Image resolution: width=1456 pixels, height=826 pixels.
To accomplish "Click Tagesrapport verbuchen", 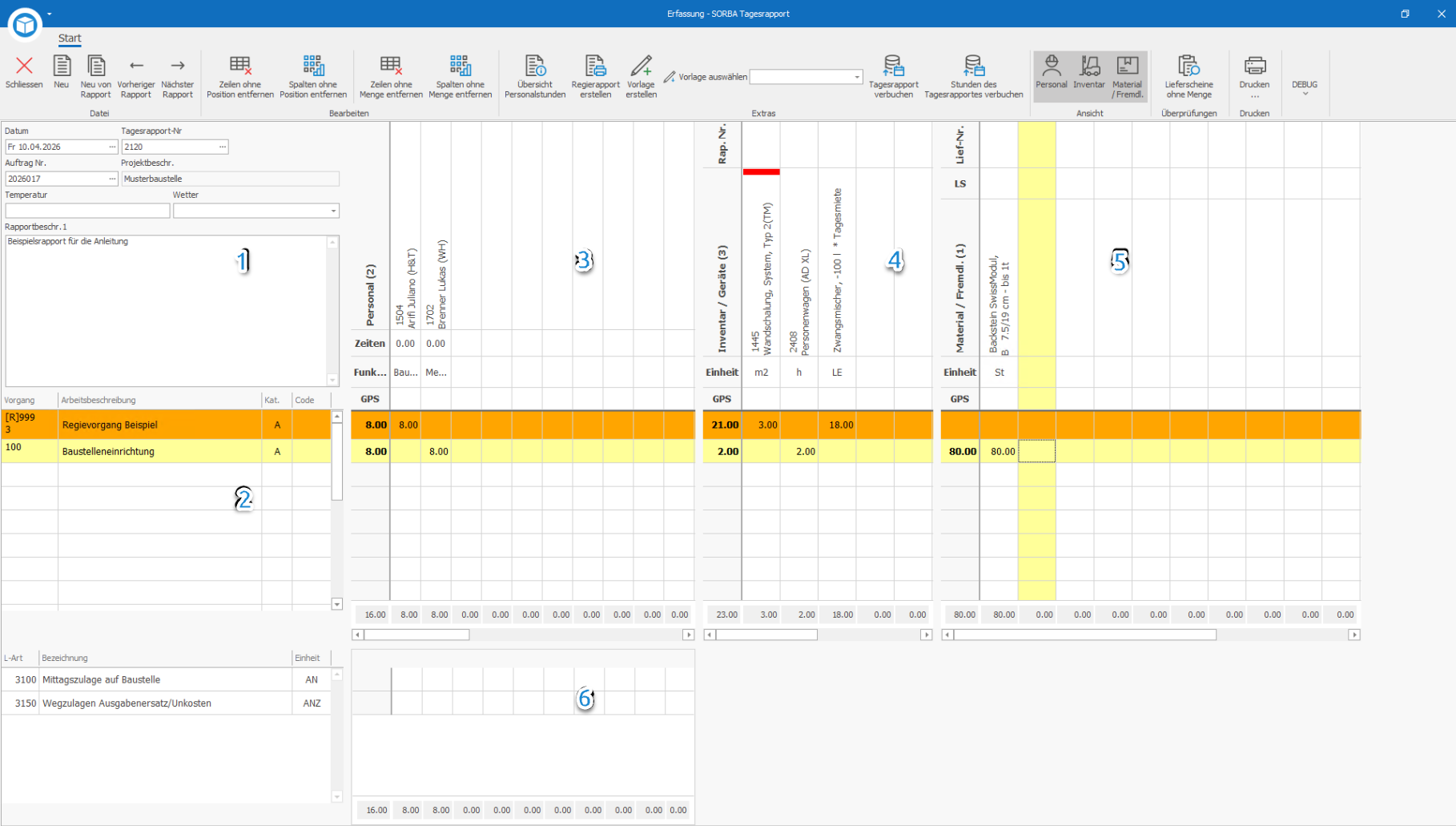I will pos(894,76).
